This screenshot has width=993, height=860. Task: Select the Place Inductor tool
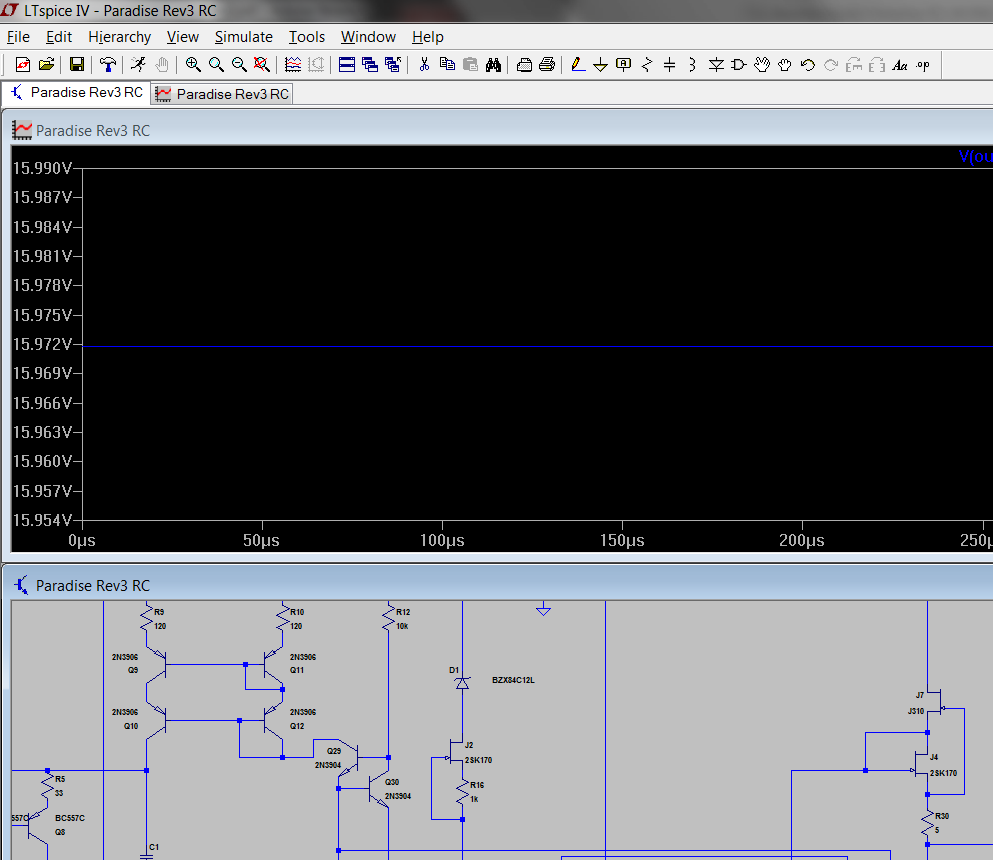click(692, 65)
